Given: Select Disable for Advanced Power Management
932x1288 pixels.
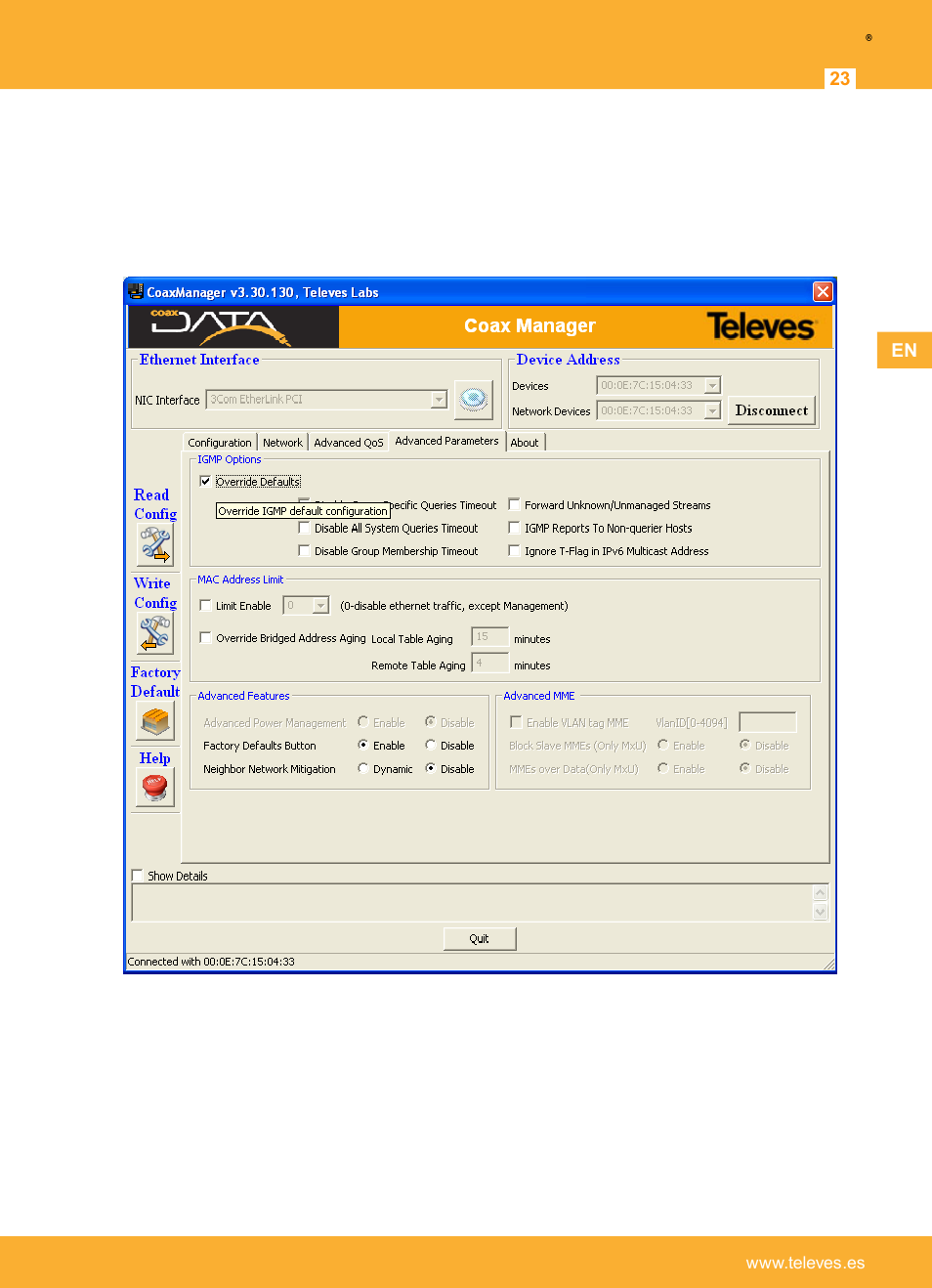Looking at the screenshot, I should (430, 722).
